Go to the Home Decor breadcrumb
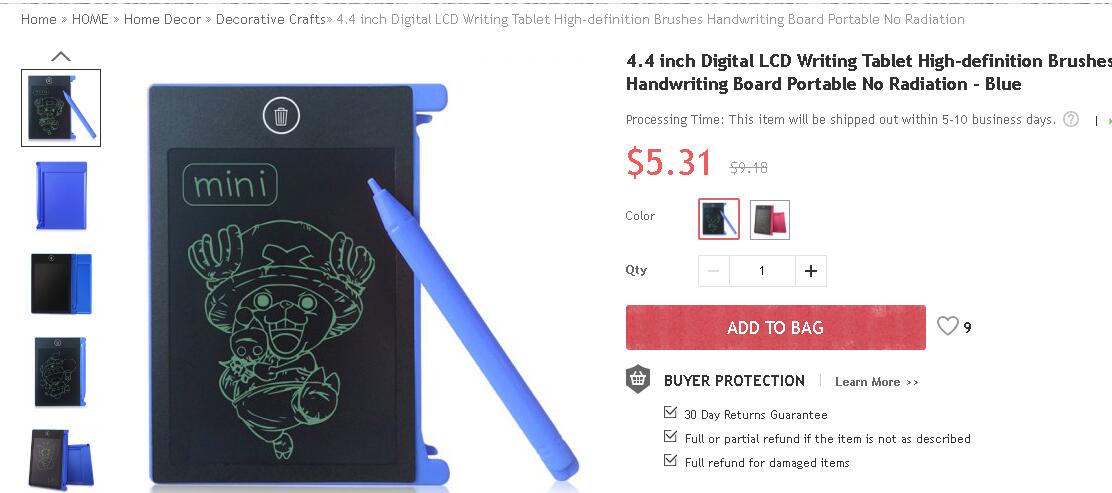 click(162, 19)
